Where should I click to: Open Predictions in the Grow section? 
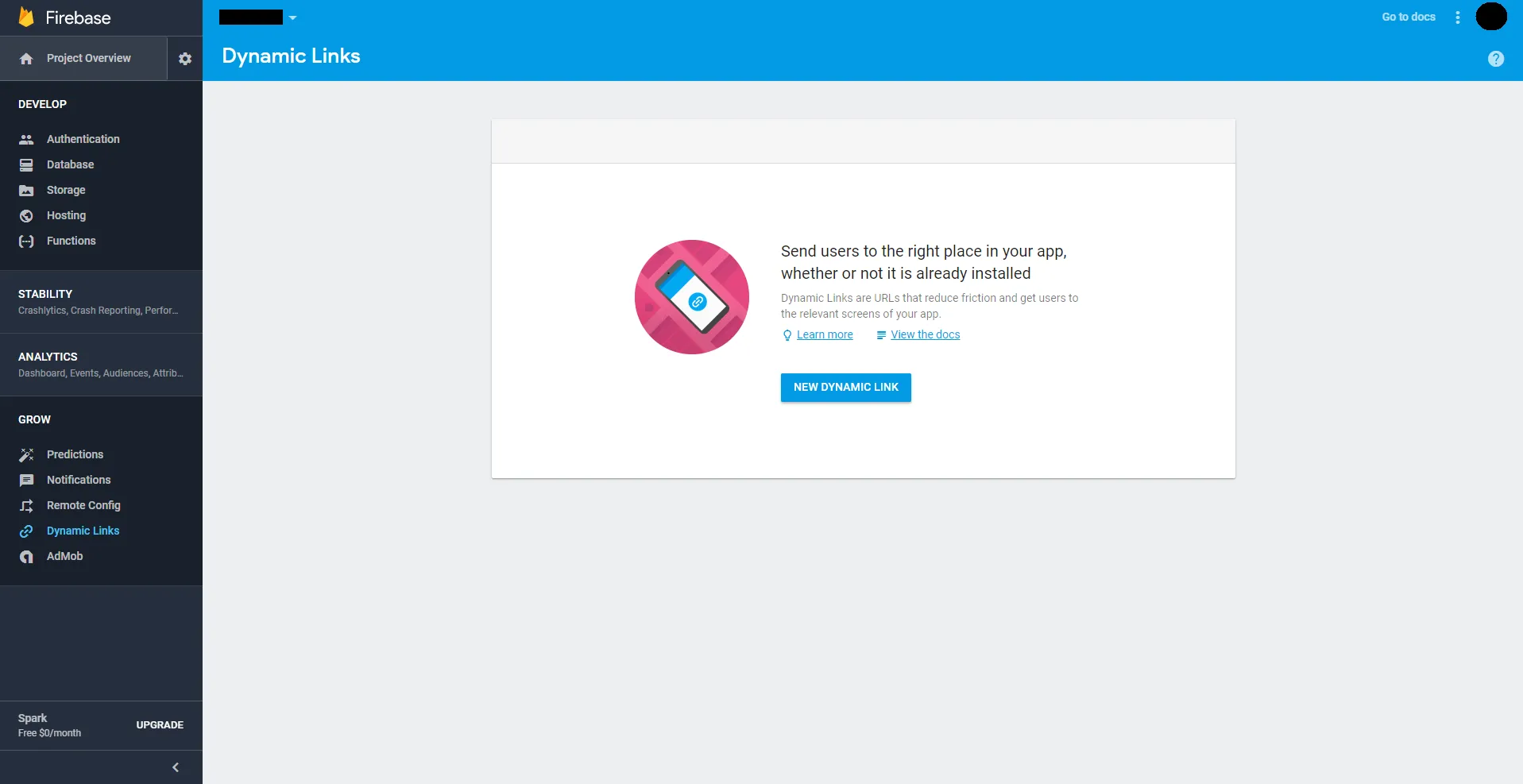(x=75, y=454)
